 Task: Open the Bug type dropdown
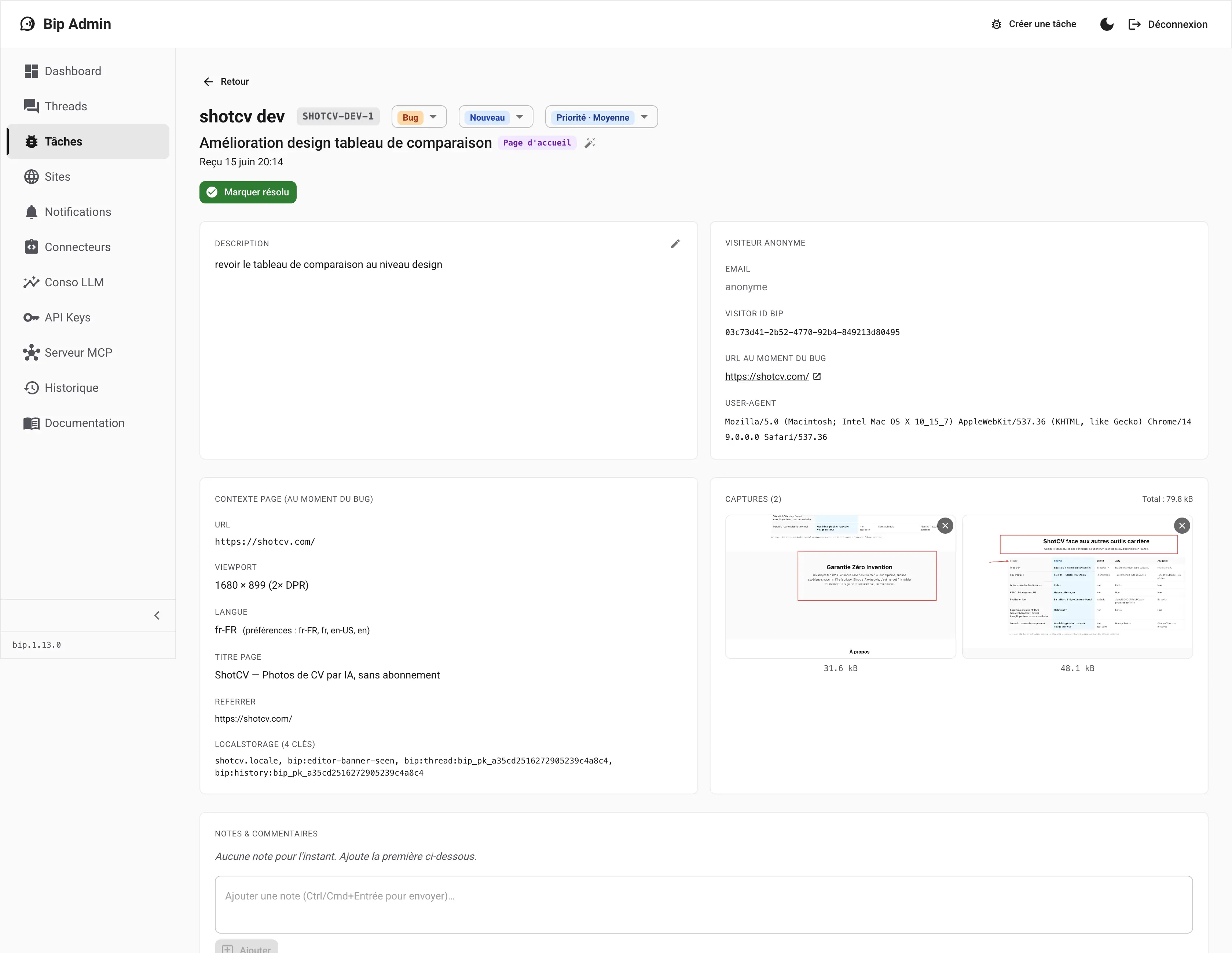click(x=419, y=117)
